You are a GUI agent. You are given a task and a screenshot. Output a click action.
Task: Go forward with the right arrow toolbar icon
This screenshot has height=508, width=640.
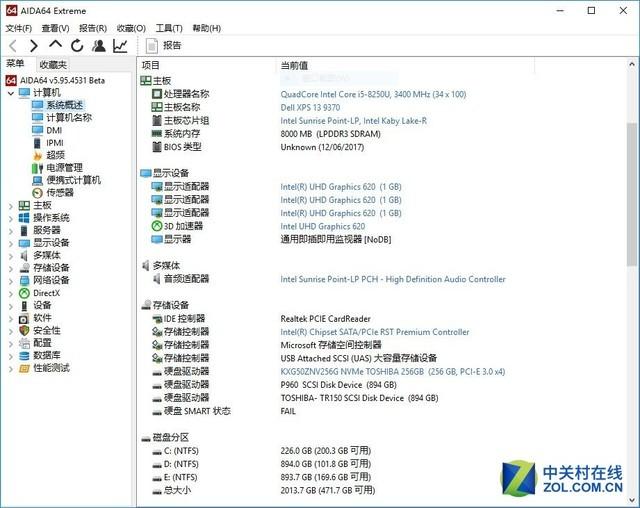click(x=34, y=46)
